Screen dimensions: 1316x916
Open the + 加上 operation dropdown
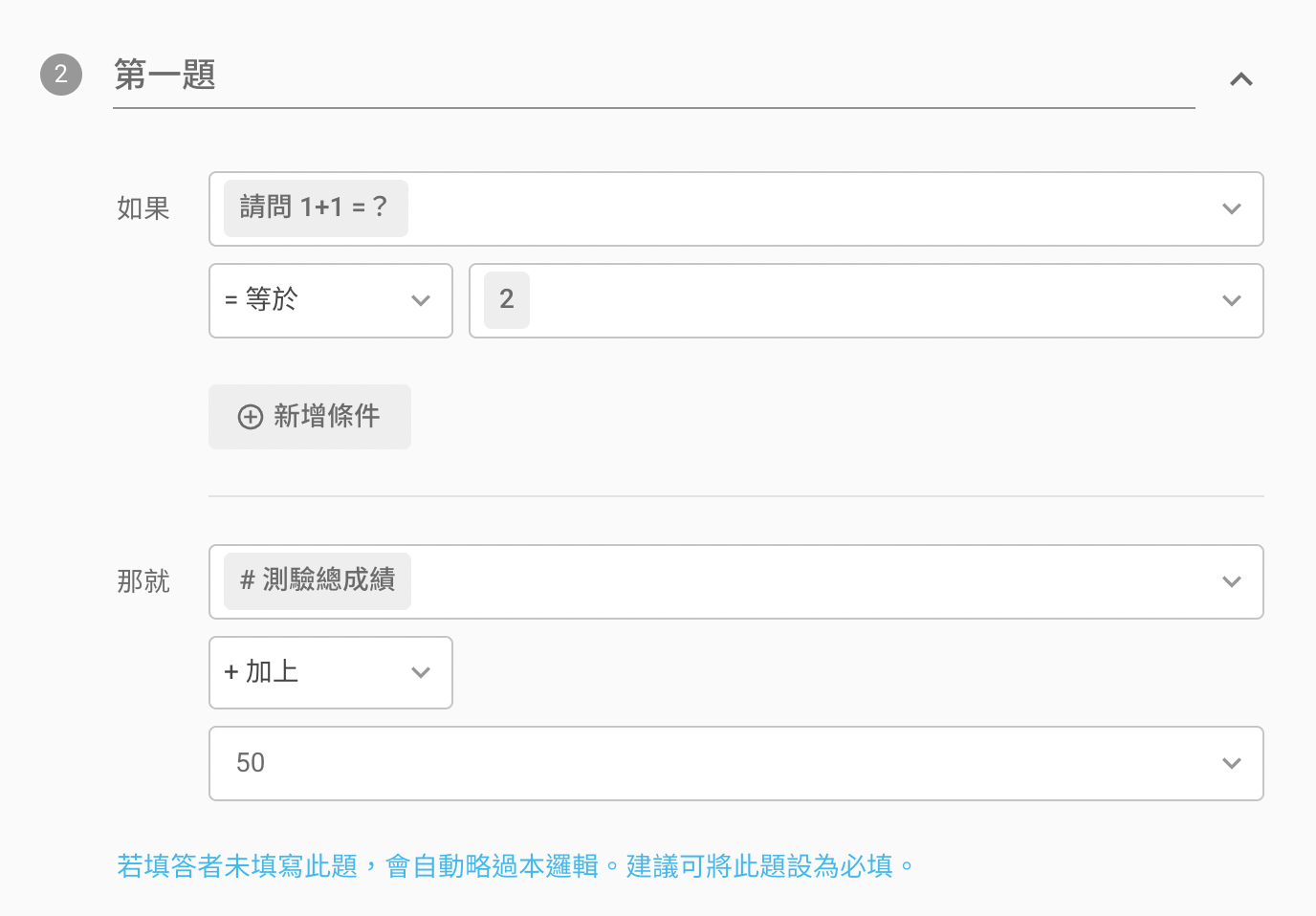click(x=331, y=672)
